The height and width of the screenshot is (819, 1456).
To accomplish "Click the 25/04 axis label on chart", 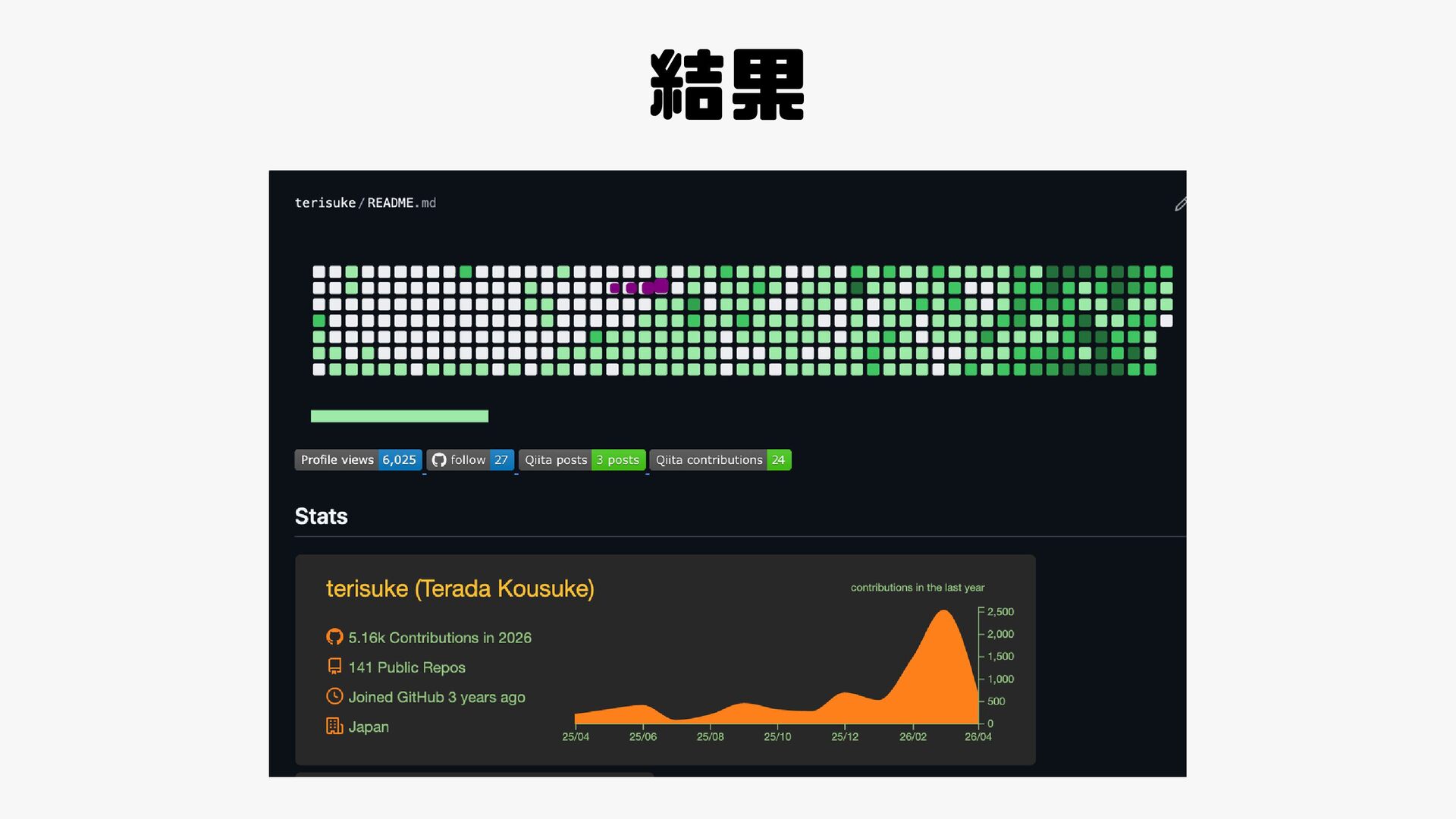I will (575, 736).
